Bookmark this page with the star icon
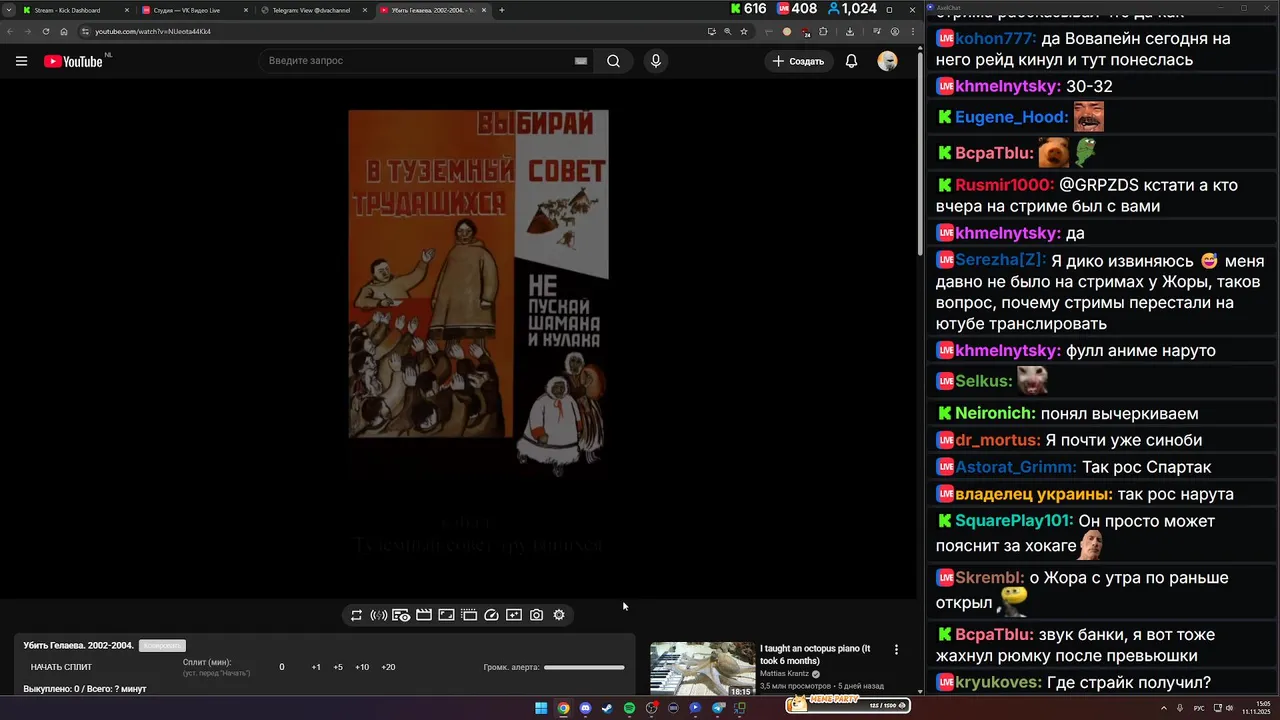Screen dimensions: 1280x720 point(743,31)
